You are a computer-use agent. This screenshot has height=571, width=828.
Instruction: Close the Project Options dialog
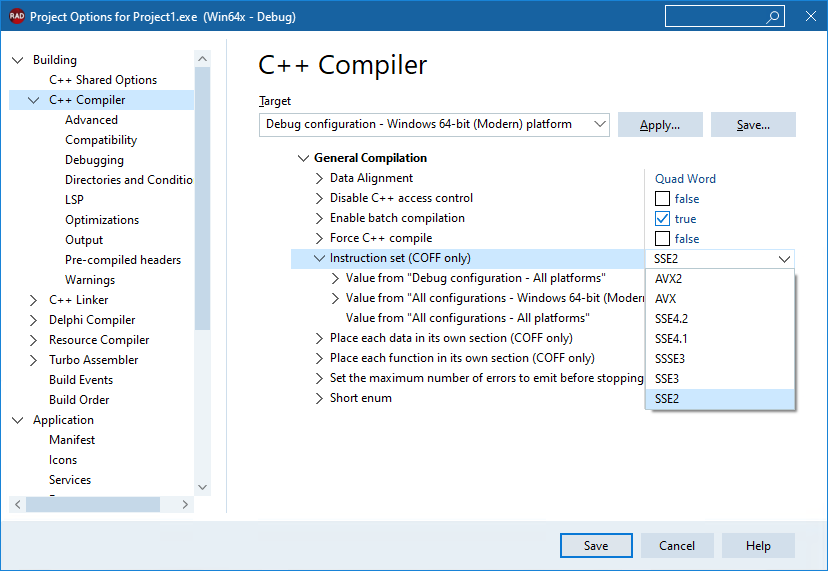(x=811, y=16)
